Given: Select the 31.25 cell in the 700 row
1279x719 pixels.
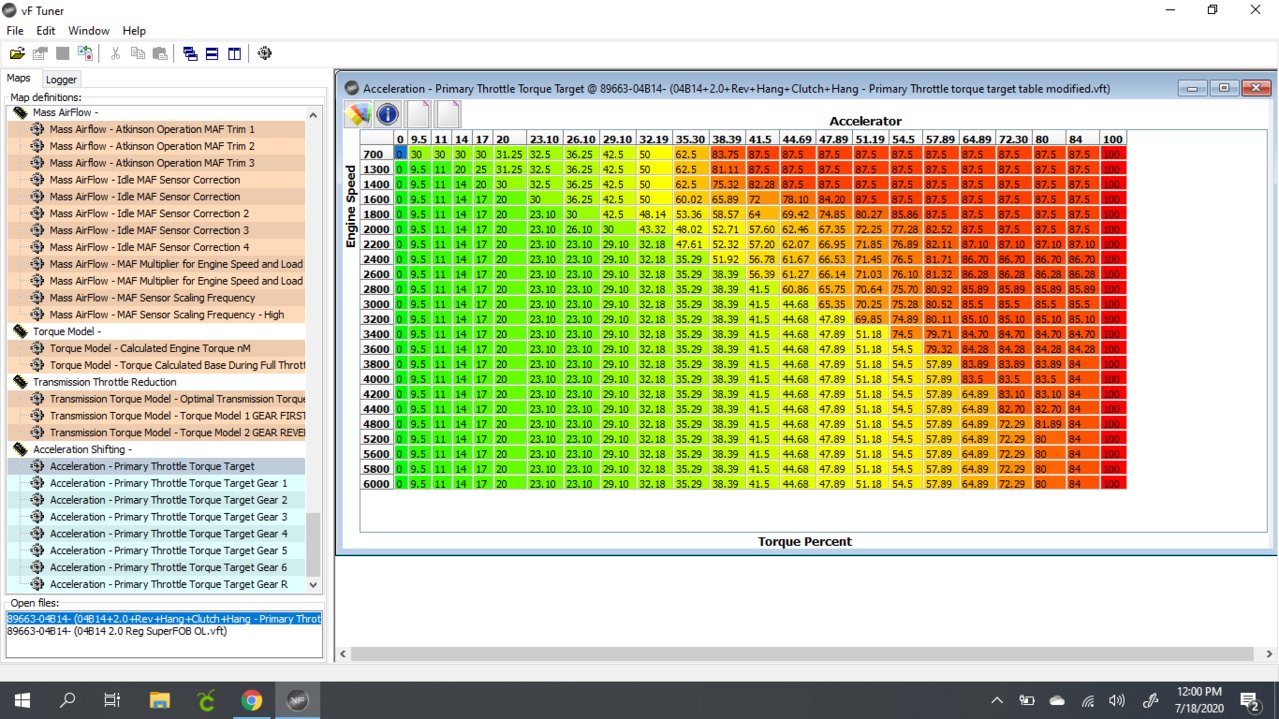Looking at the screenshot, I should coord(509,154).
